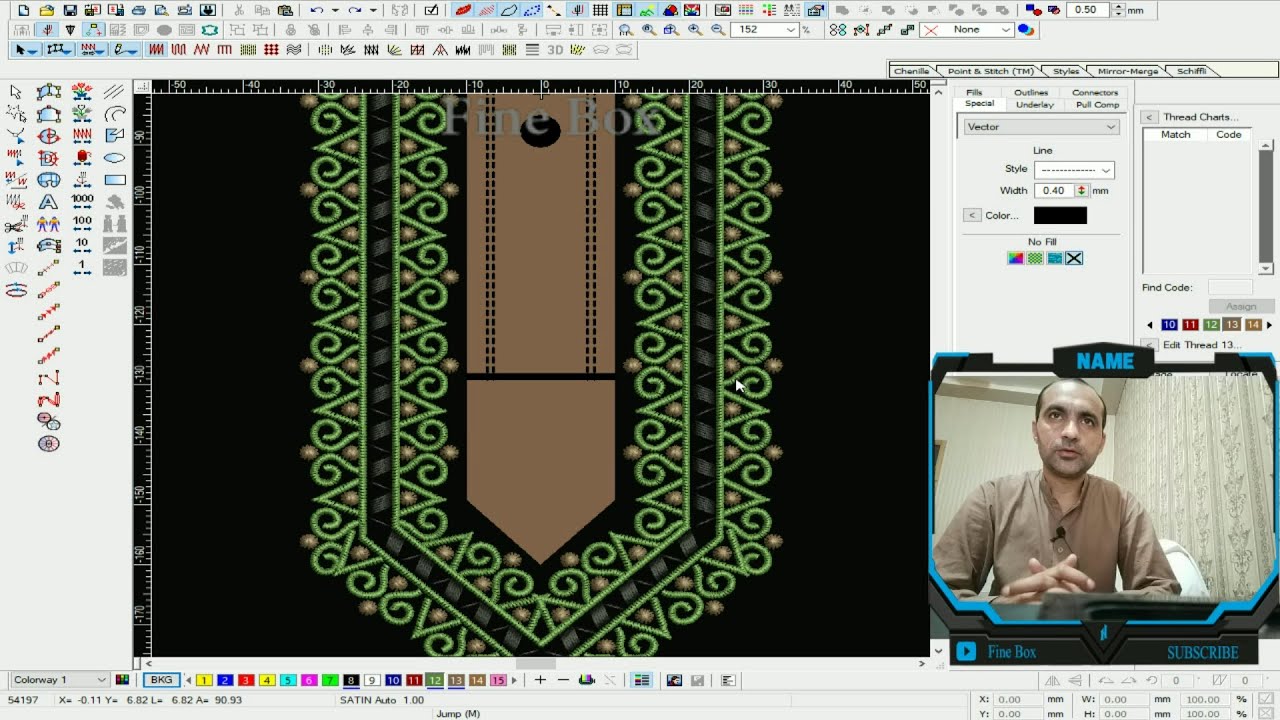This screenshot has width=1280, height=720.
Task: Toggle the checkbox icon in top toolbar
Action: click(x=431, y=10)
